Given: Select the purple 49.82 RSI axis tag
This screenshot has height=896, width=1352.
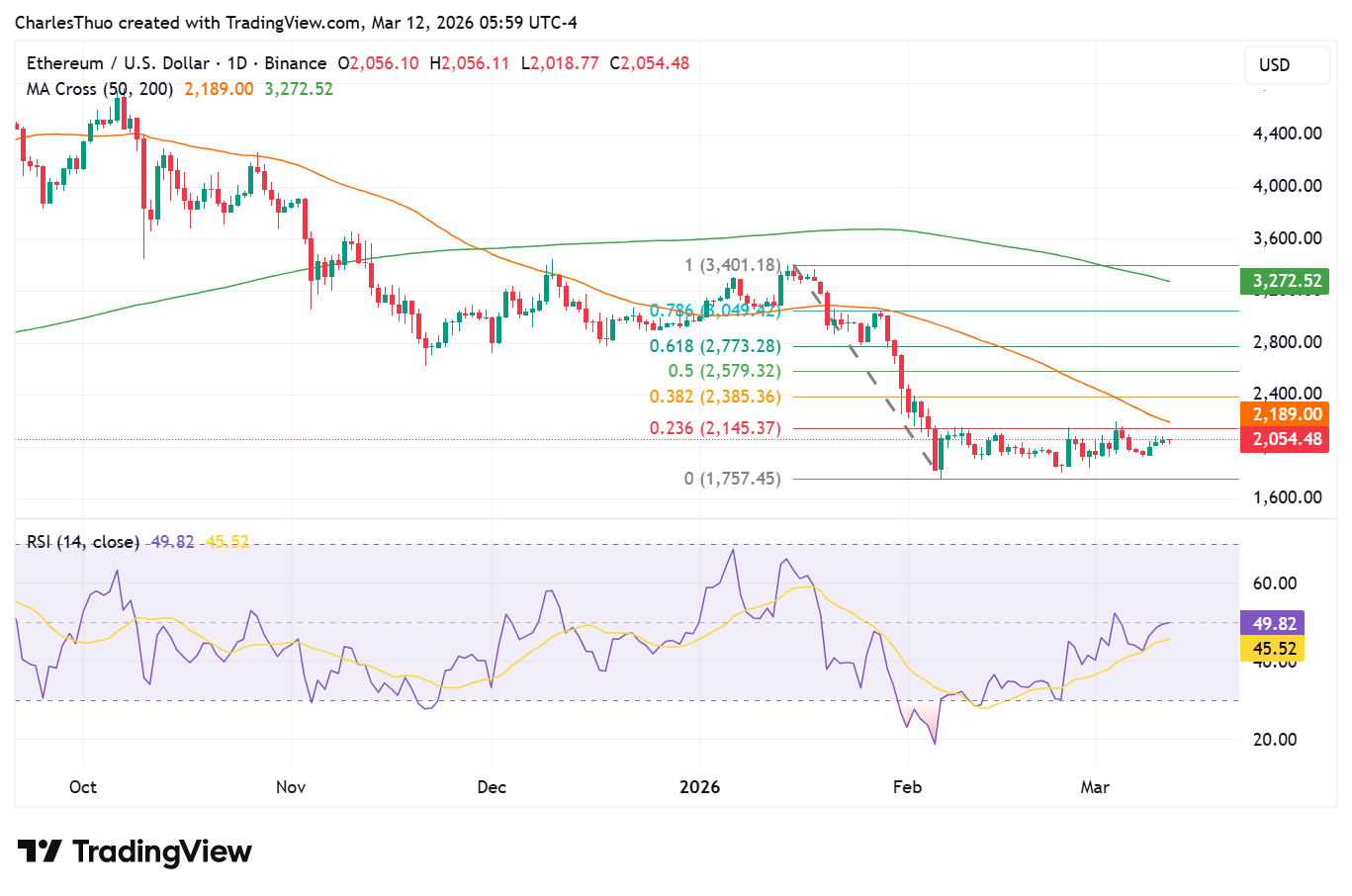Looking at the screenshot, I should click(1273, 624).
